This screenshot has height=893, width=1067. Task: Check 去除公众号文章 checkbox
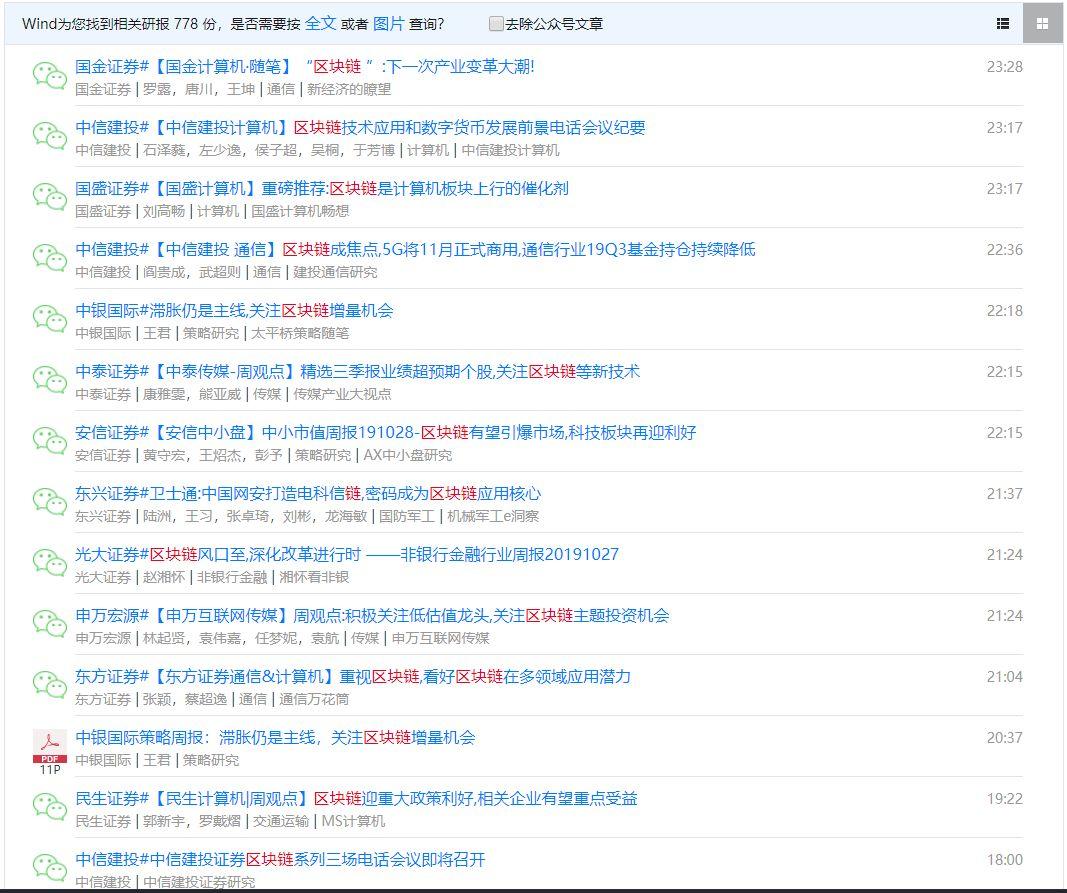coord(496,24)
